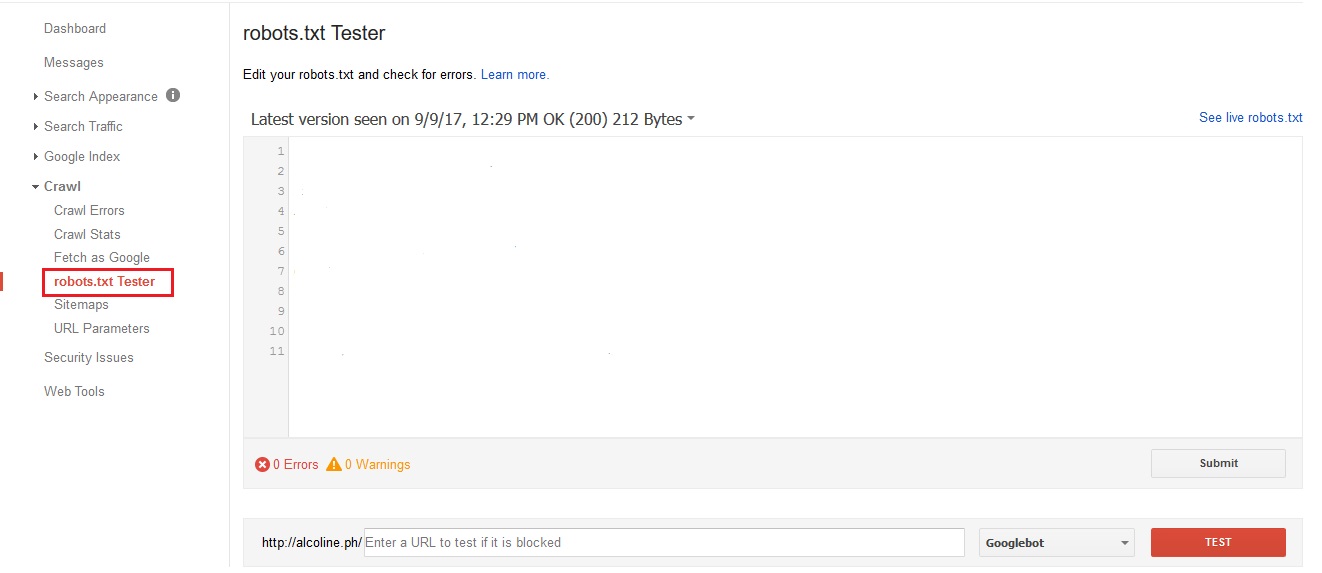Click the yellow Warnings triangle icon

click(334, 464)
